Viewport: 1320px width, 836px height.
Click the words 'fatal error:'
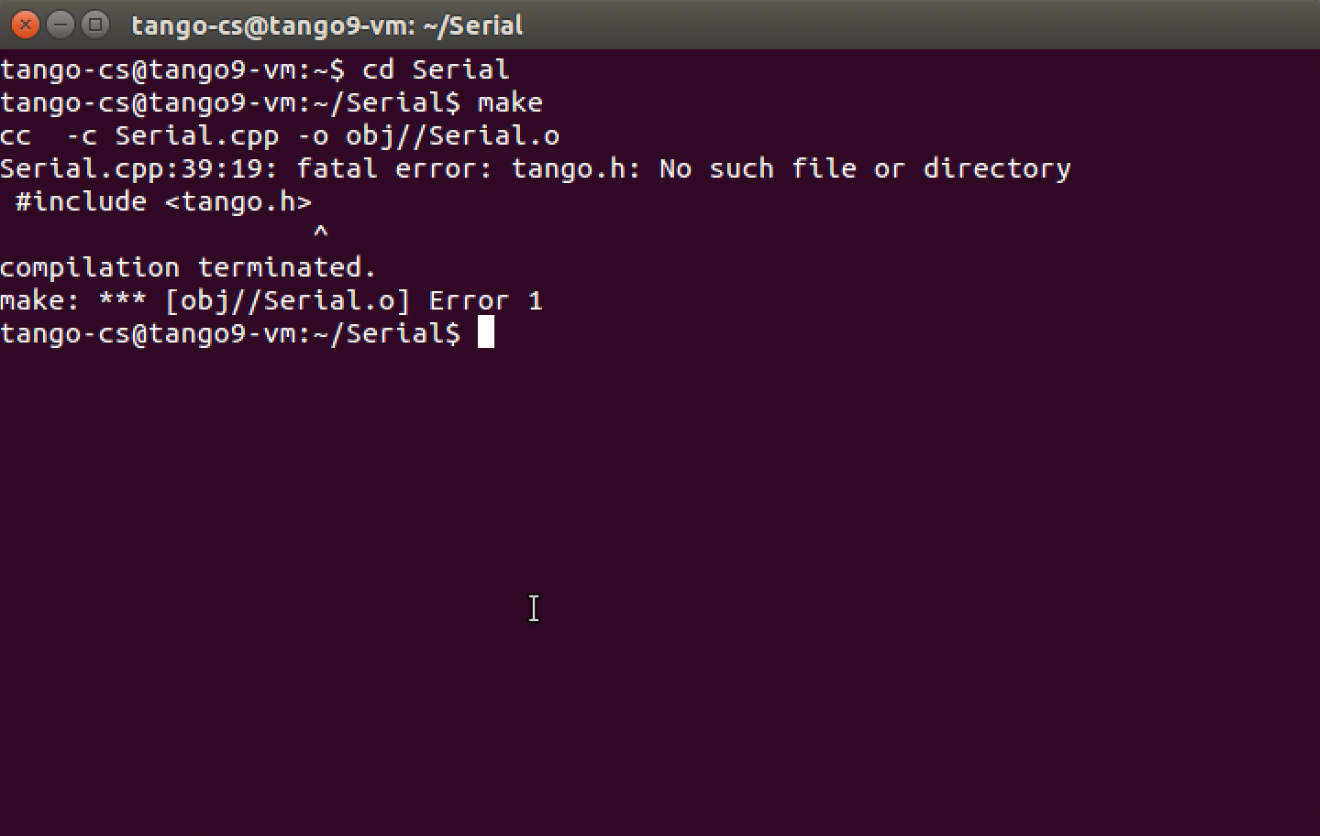click(395, 169)
